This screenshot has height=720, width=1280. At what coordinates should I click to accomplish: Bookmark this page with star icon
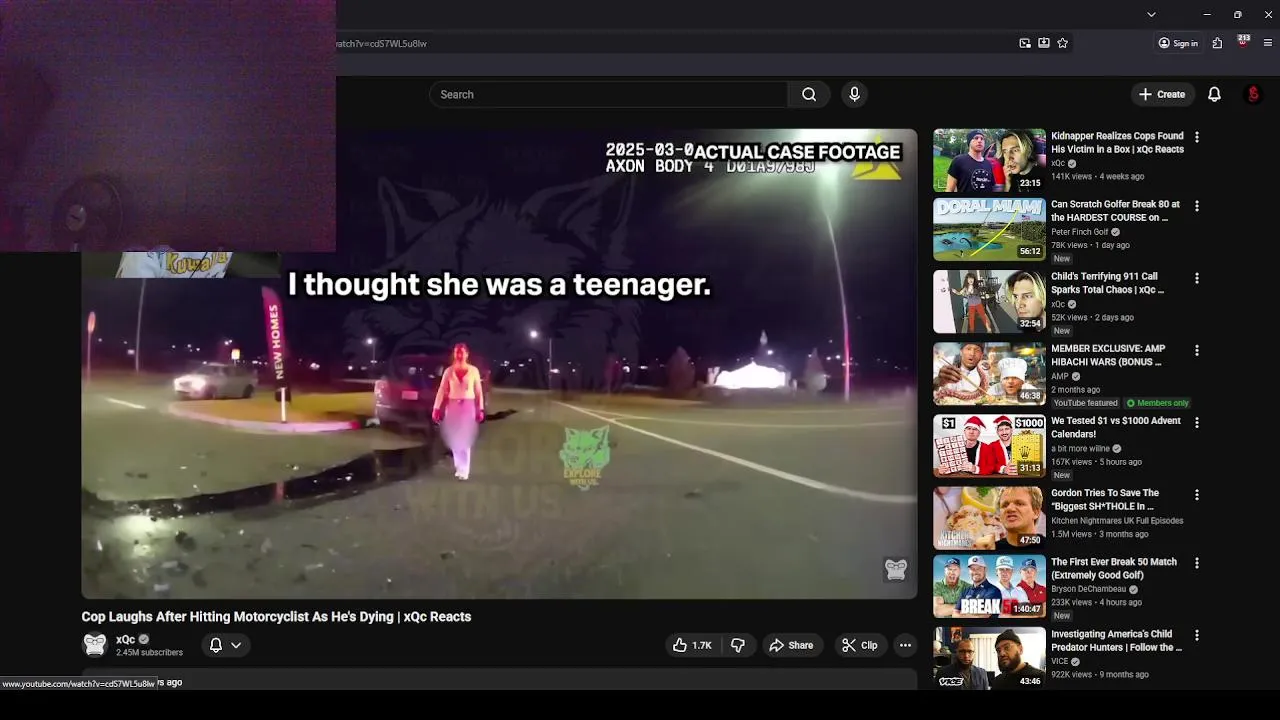click(x=1062, y=43)
